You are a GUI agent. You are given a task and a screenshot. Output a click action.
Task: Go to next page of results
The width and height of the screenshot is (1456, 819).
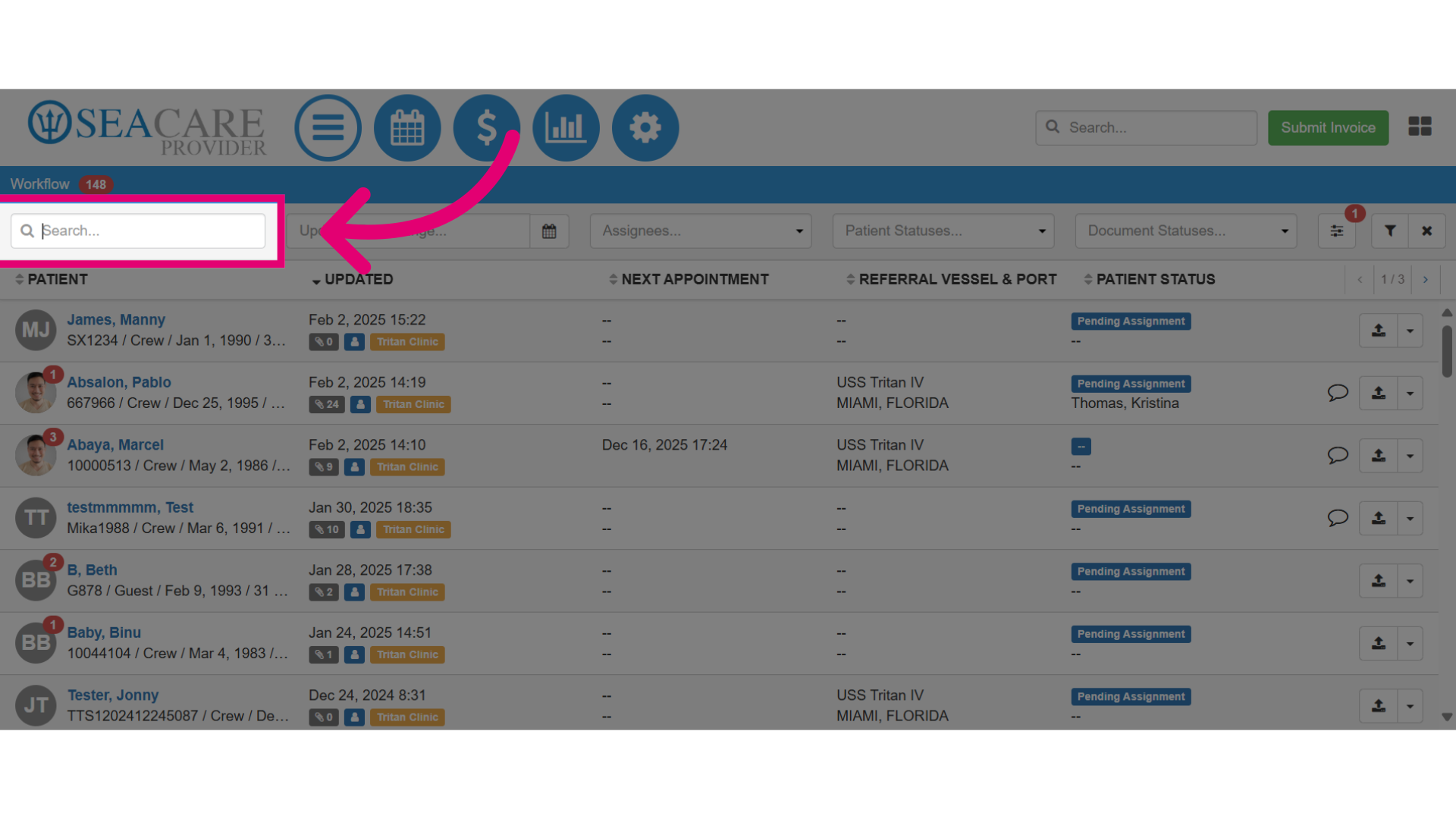click(x=1426, y=279)
